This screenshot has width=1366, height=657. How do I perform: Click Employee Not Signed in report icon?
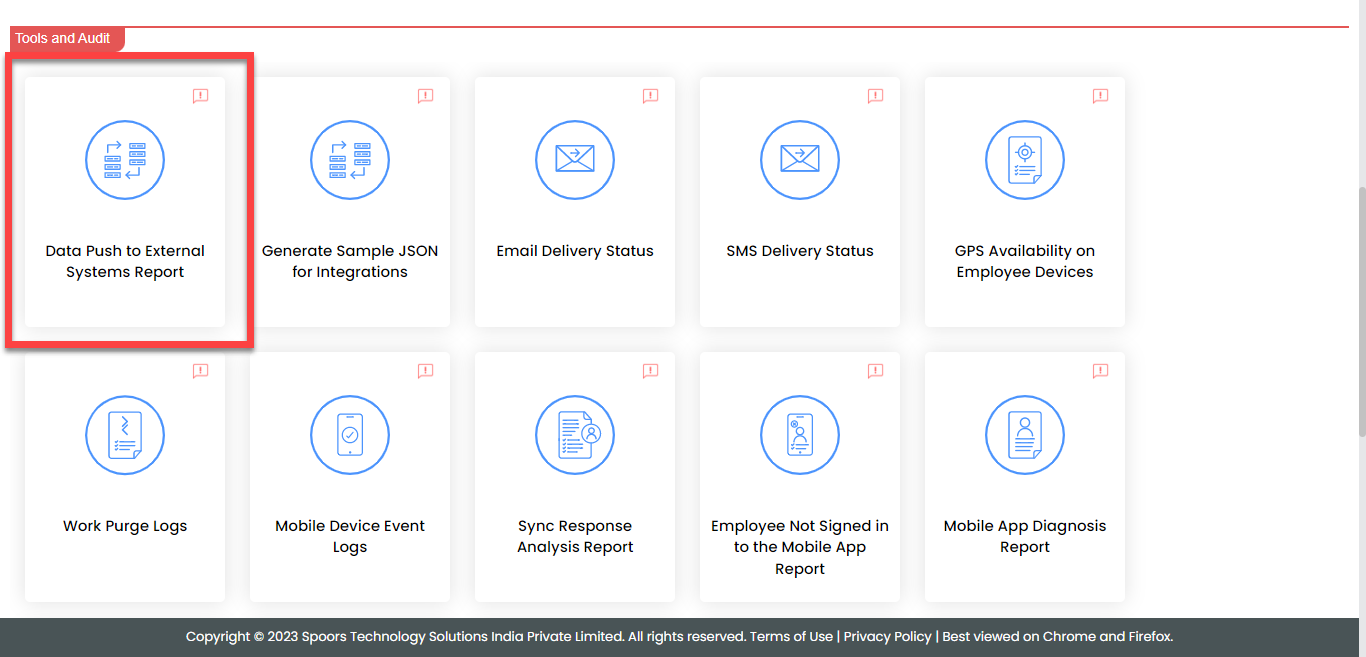point(800,435)
